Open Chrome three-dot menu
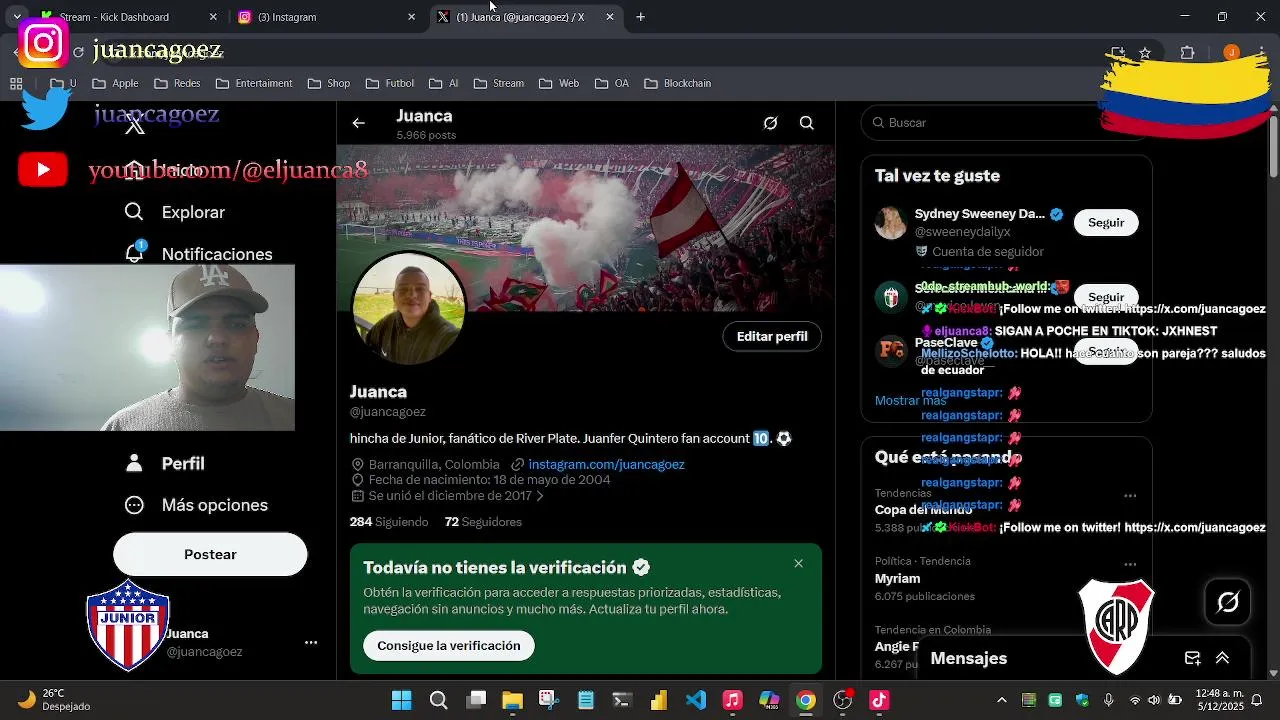1280x720 pixels. 1260,53
